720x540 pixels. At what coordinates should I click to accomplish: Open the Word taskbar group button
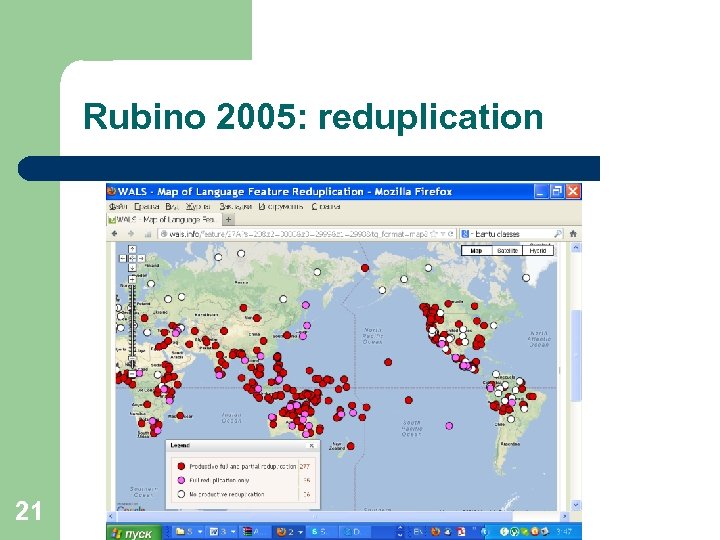(219, 532)
